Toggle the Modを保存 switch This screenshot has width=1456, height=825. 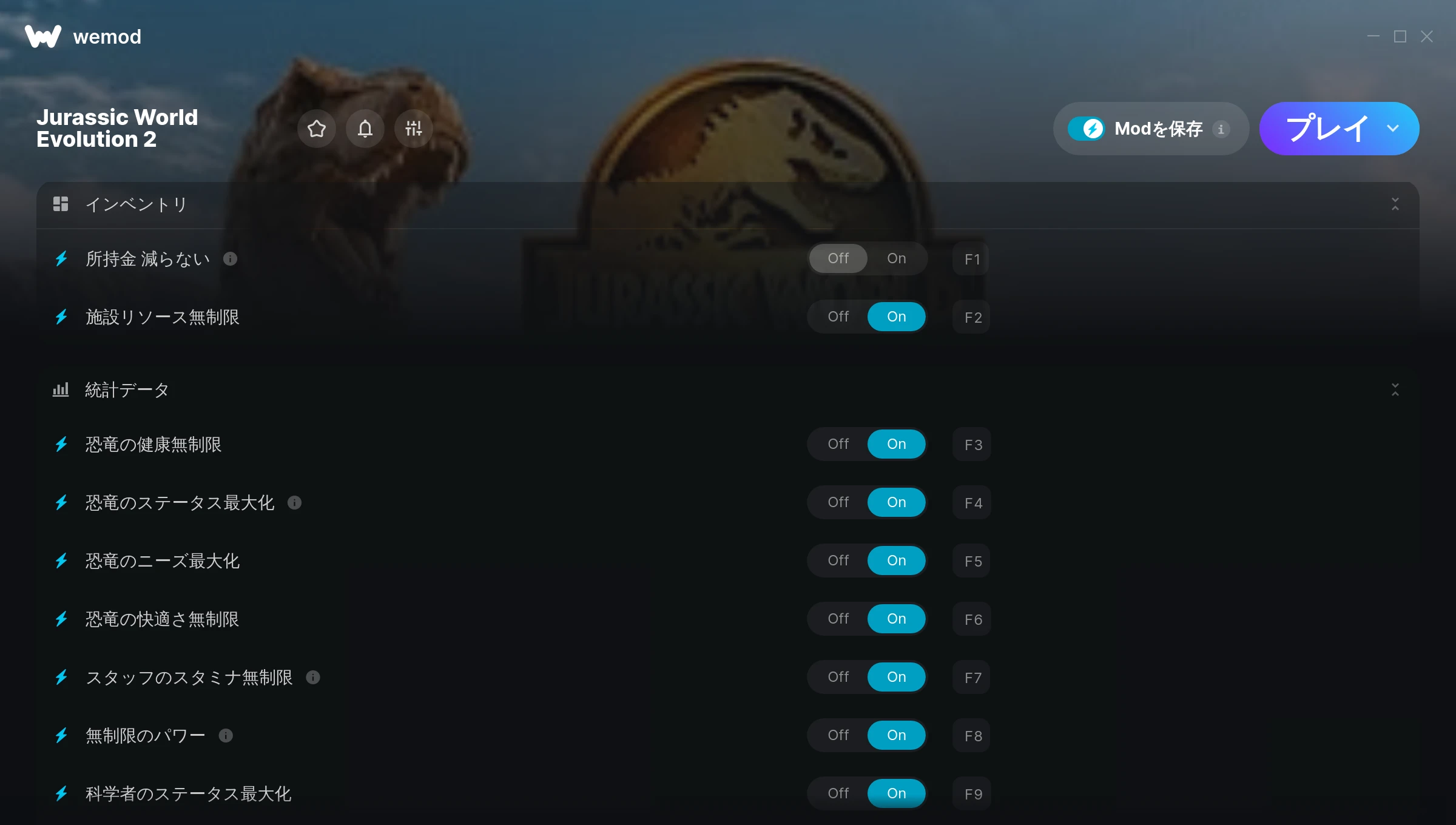[x=1087, y=129]
